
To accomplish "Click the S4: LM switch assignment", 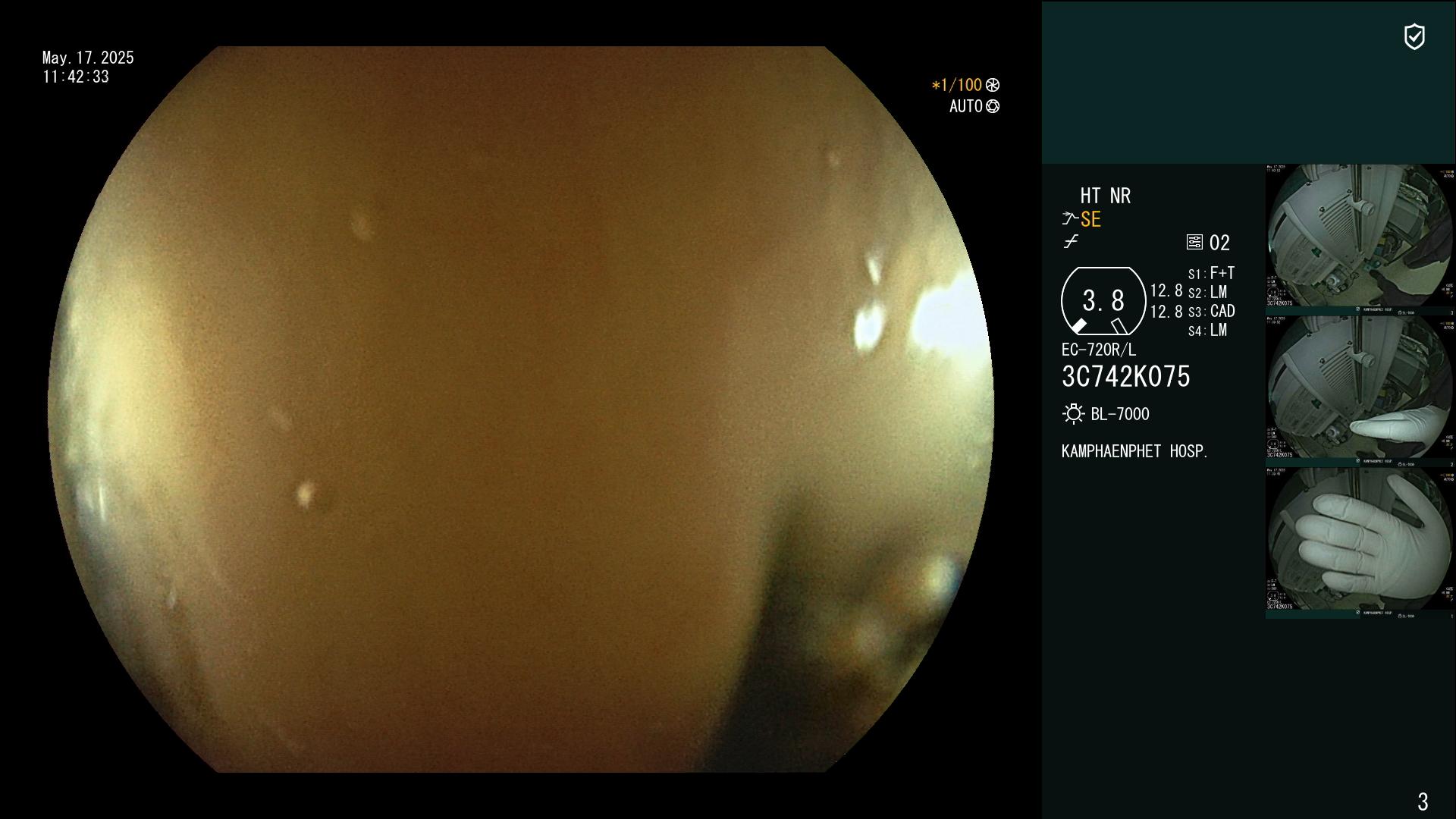I will (x=1207, y=330).
